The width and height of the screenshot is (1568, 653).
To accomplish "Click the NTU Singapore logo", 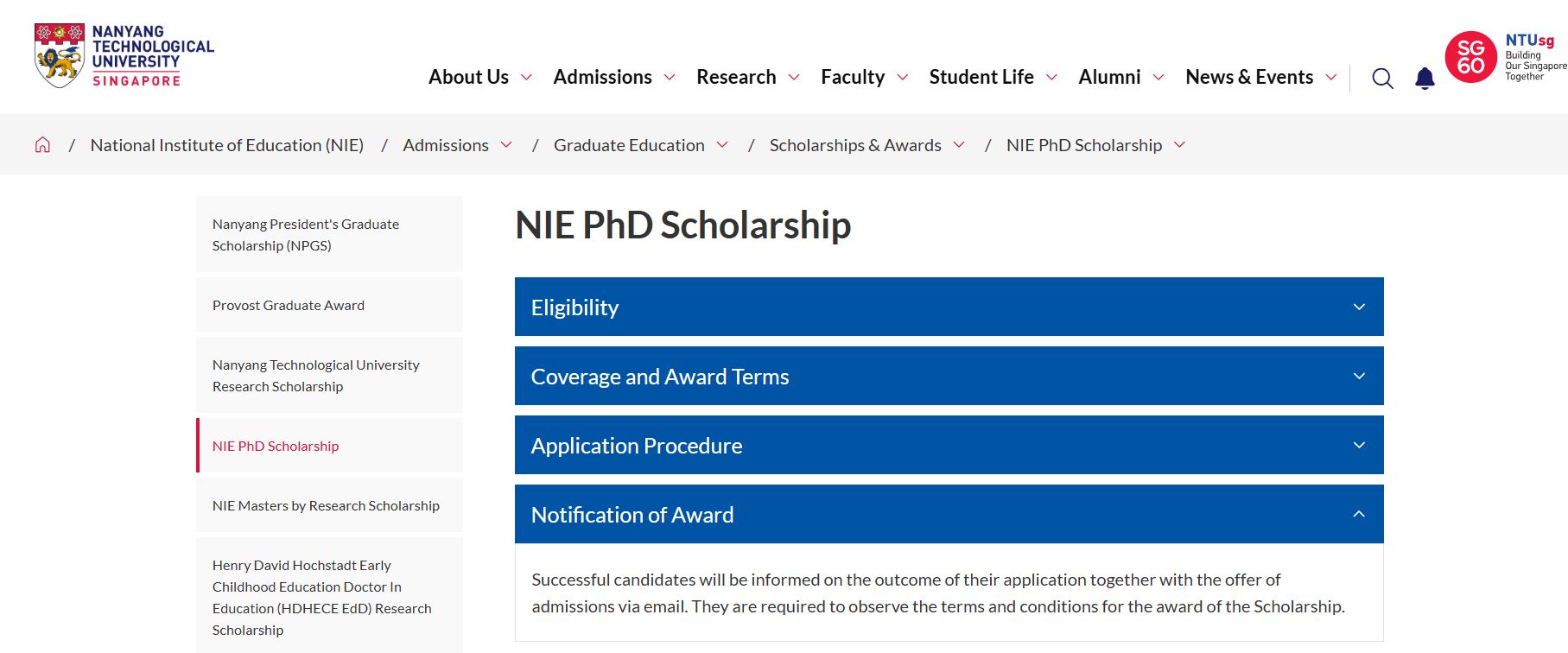I will pyautogui.click(x=124, y=56).
